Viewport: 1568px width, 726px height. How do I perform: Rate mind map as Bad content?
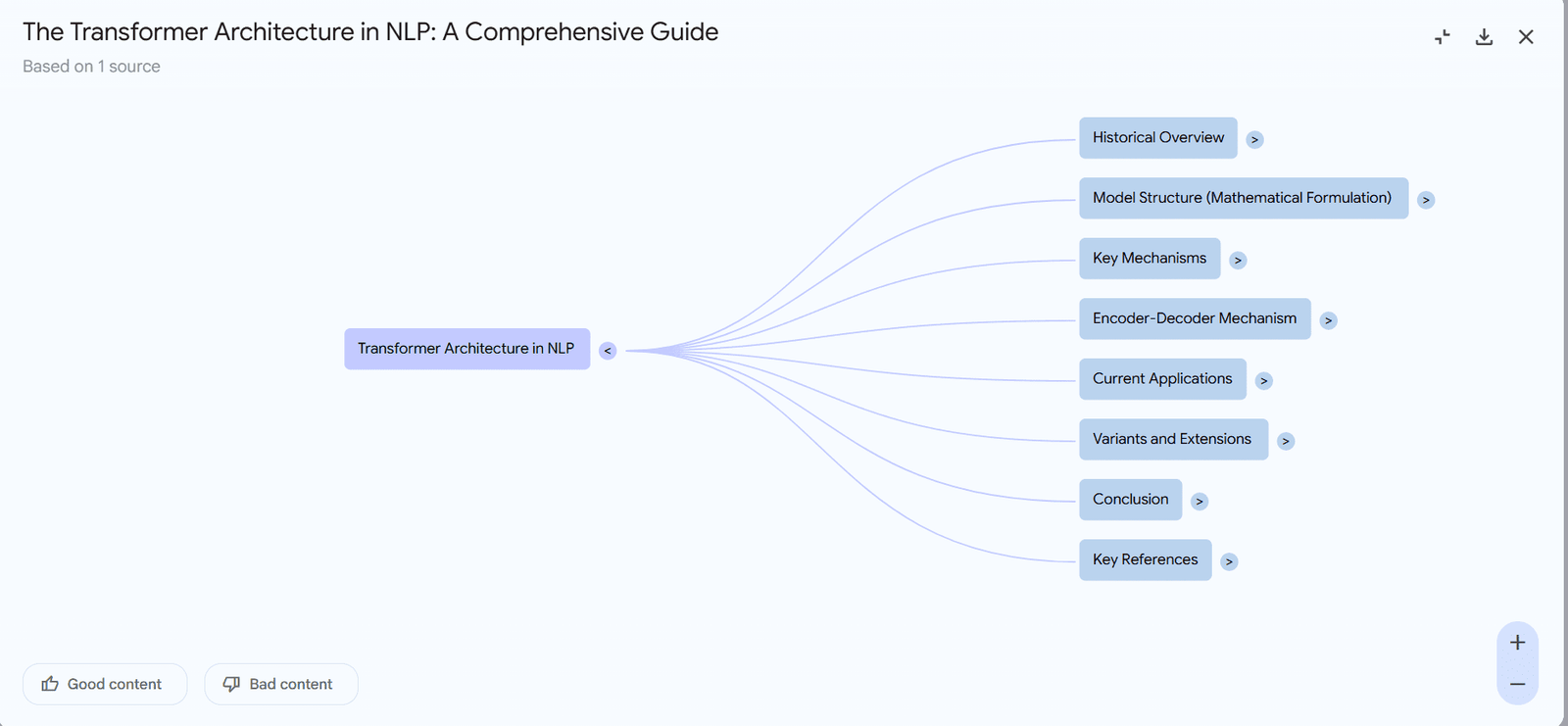[280, 684]
